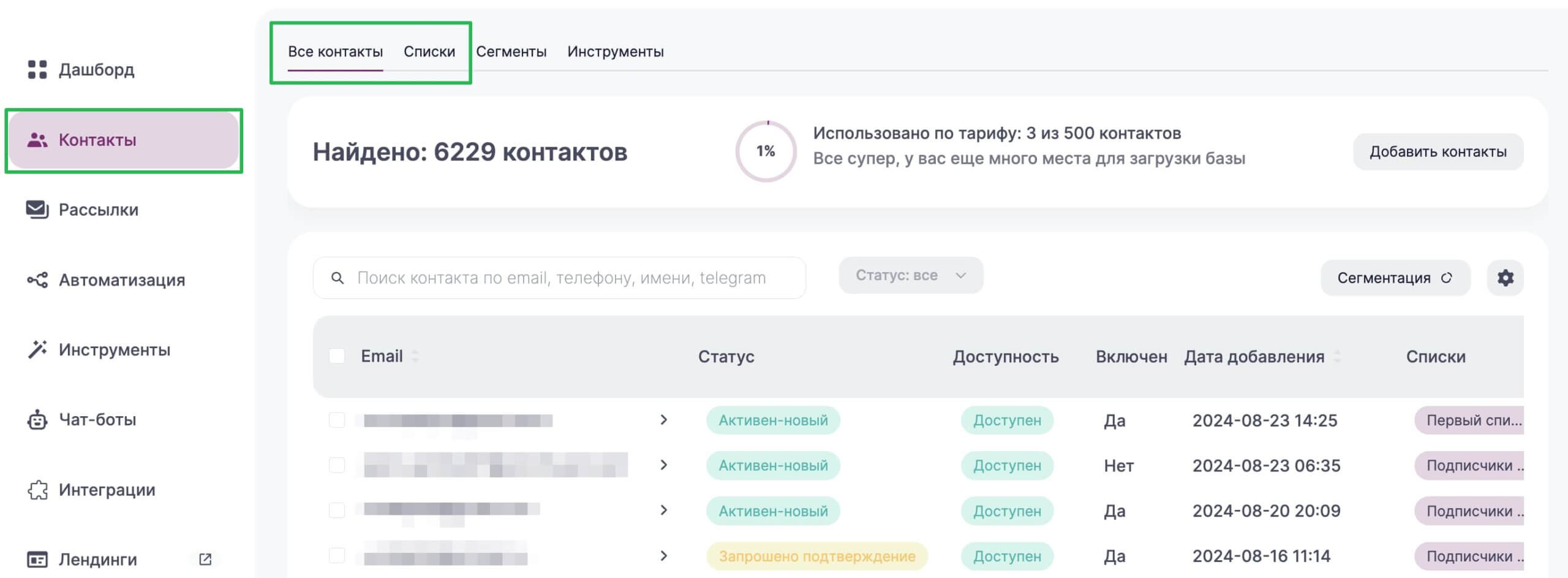This screenshot has width=1568, height=578.
Task: Expand the contact row dated 2024-08-23 06:35 with its chevron
Action: click(663, 465)
